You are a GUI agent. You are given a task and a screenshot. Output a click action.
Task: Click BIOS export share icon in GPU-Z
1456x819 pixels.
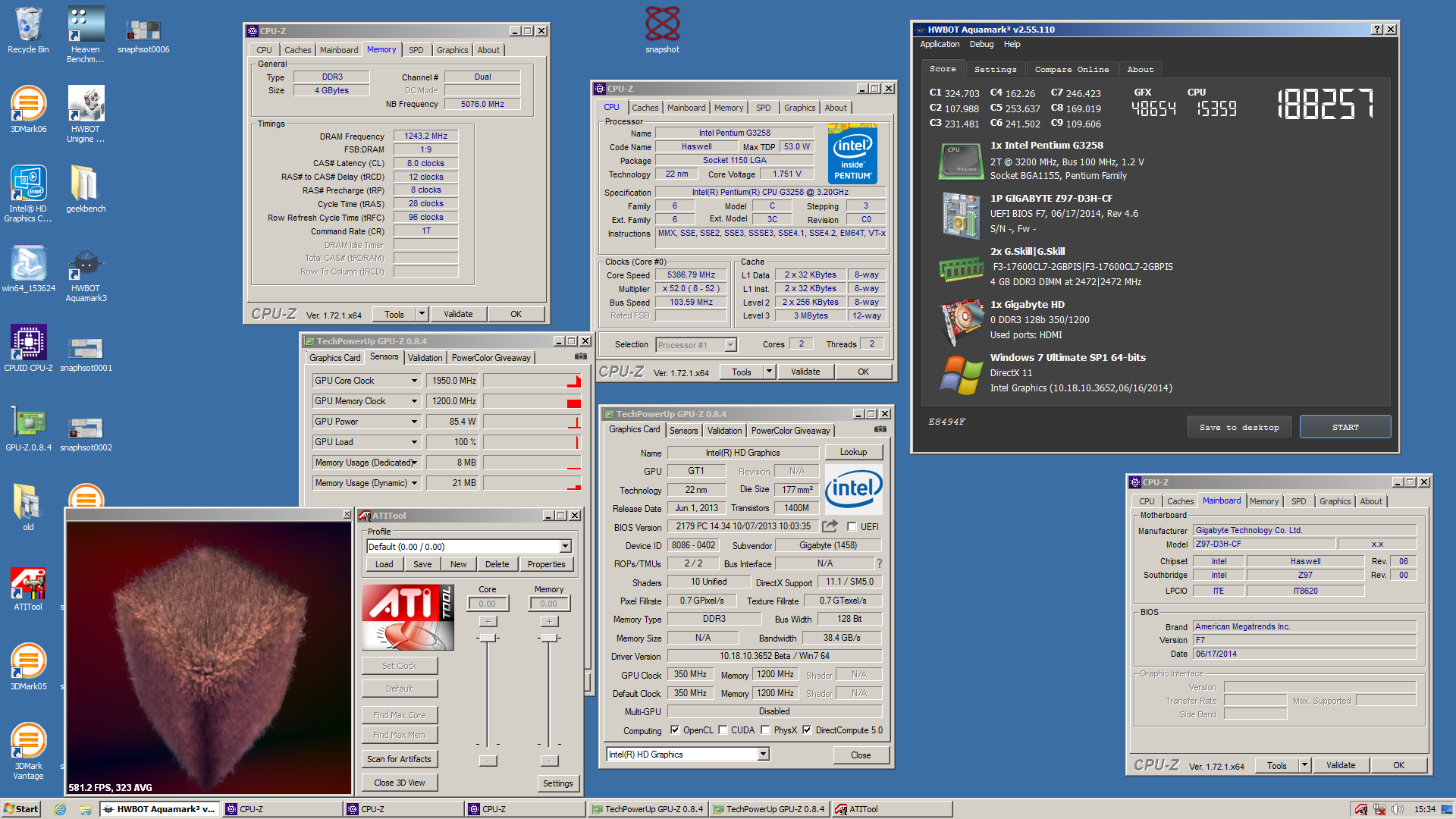coord(830,526)
